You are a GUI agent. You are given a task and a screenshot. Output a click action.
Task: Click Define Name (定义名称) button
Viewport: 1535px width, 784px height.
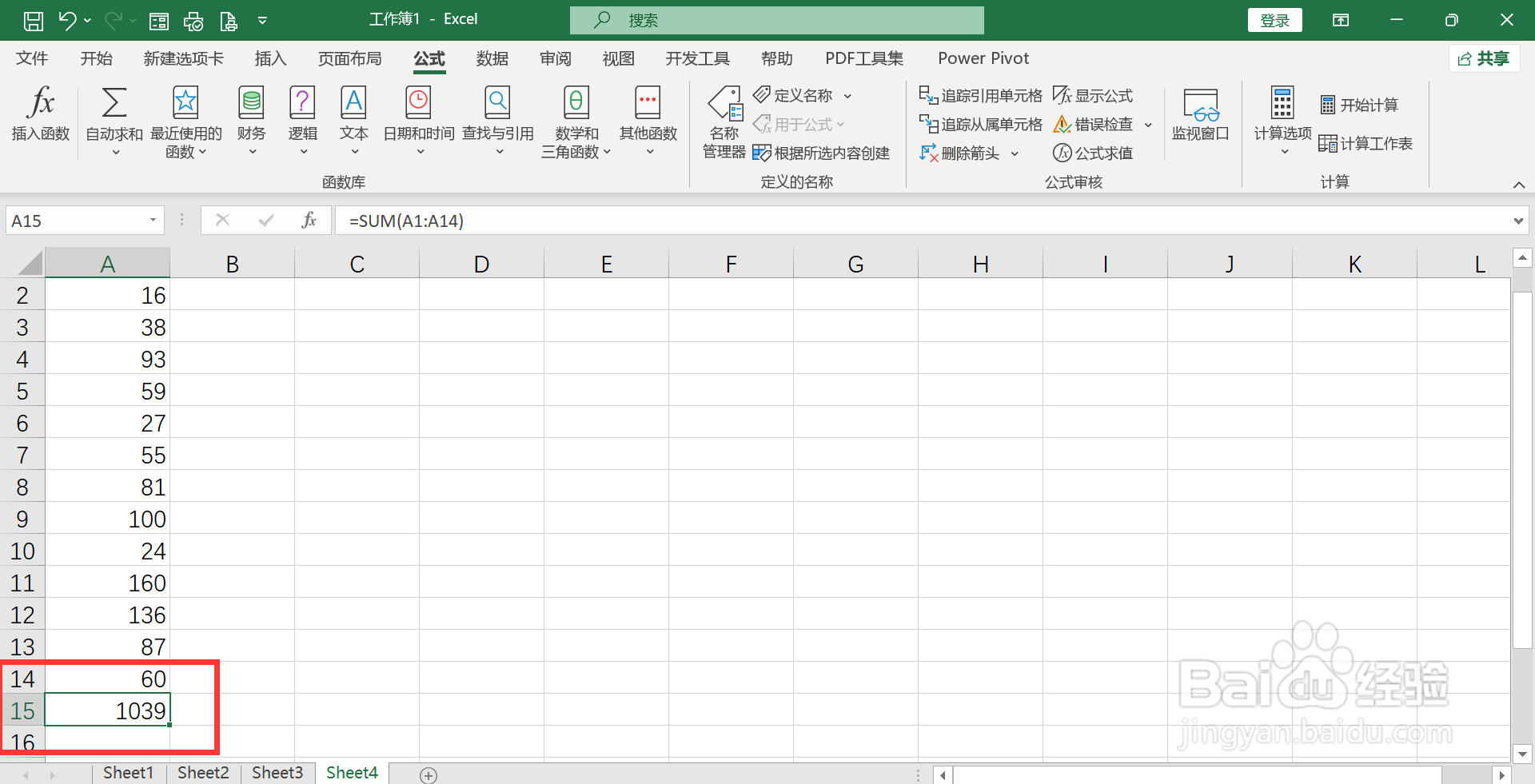click(x=794, y=95)
